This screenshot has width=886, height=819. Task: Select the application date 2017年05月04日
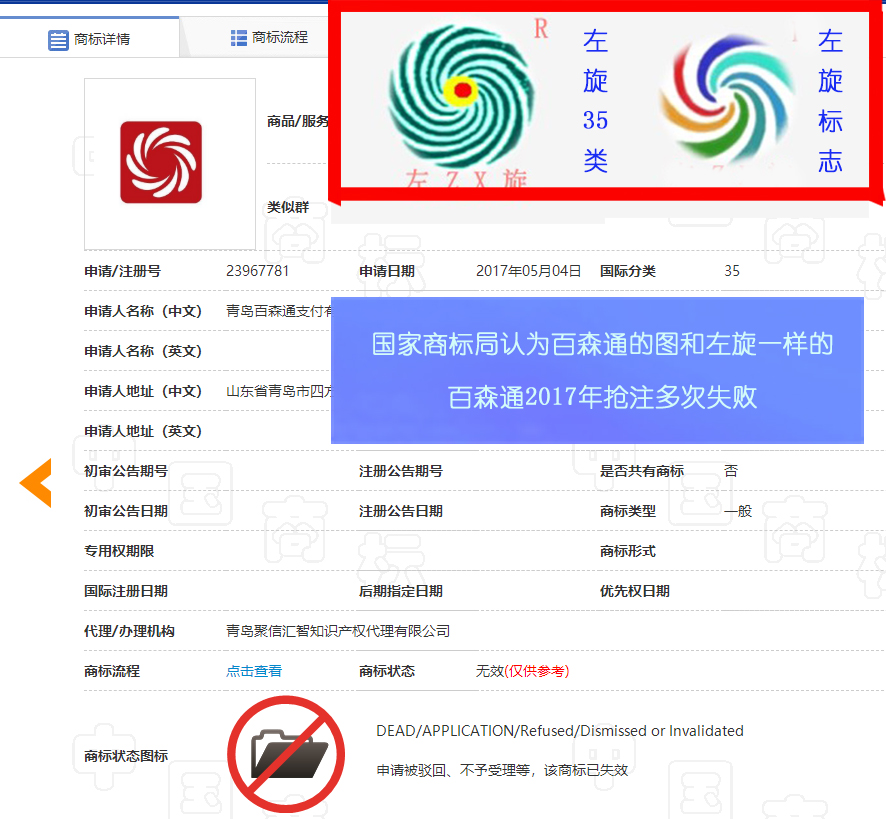tap(528, 271)
